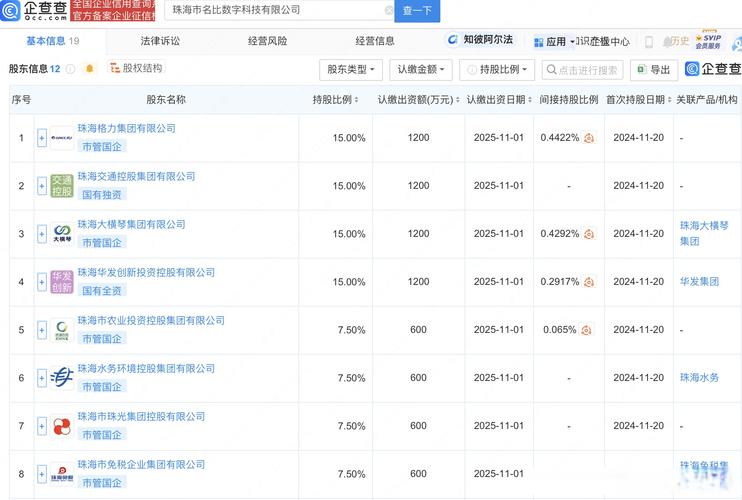Click the 华发创新 purple logo
Viewport: 742px width, 500px height.
[x=62, y=282]
